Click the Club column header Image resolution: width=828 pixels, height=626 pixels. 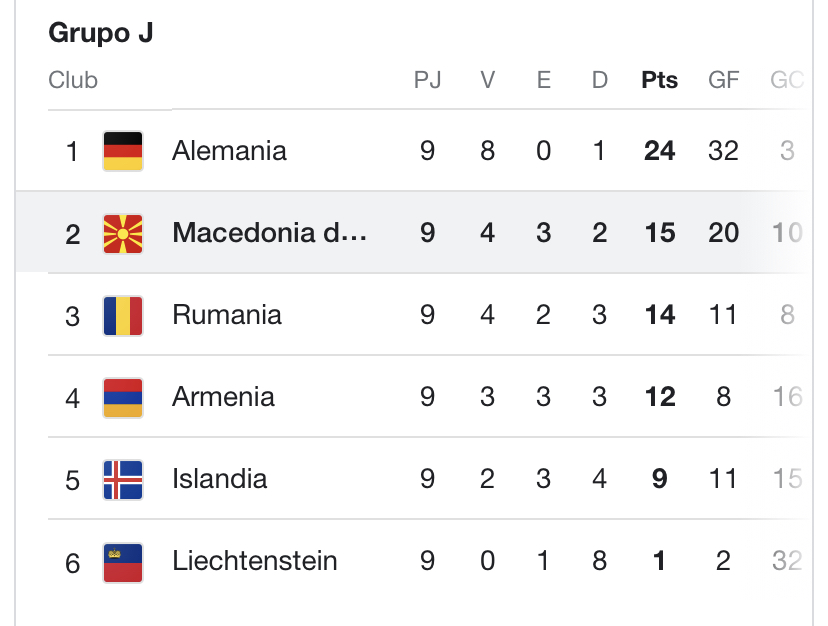[x=73, y=80]
